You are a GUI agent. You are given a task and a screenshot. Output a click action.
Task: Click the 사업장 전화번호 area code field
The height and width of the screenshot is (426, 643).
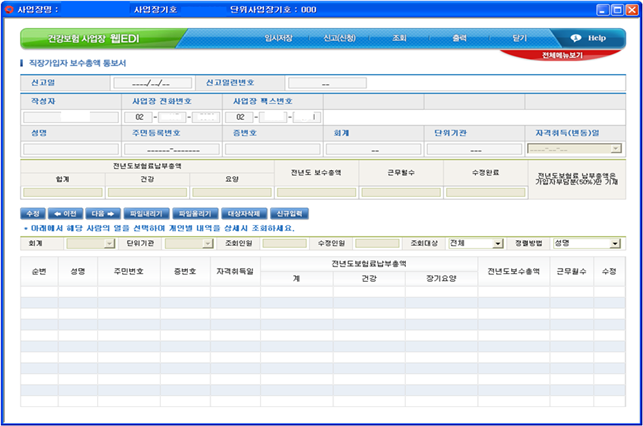coord(139,117)
